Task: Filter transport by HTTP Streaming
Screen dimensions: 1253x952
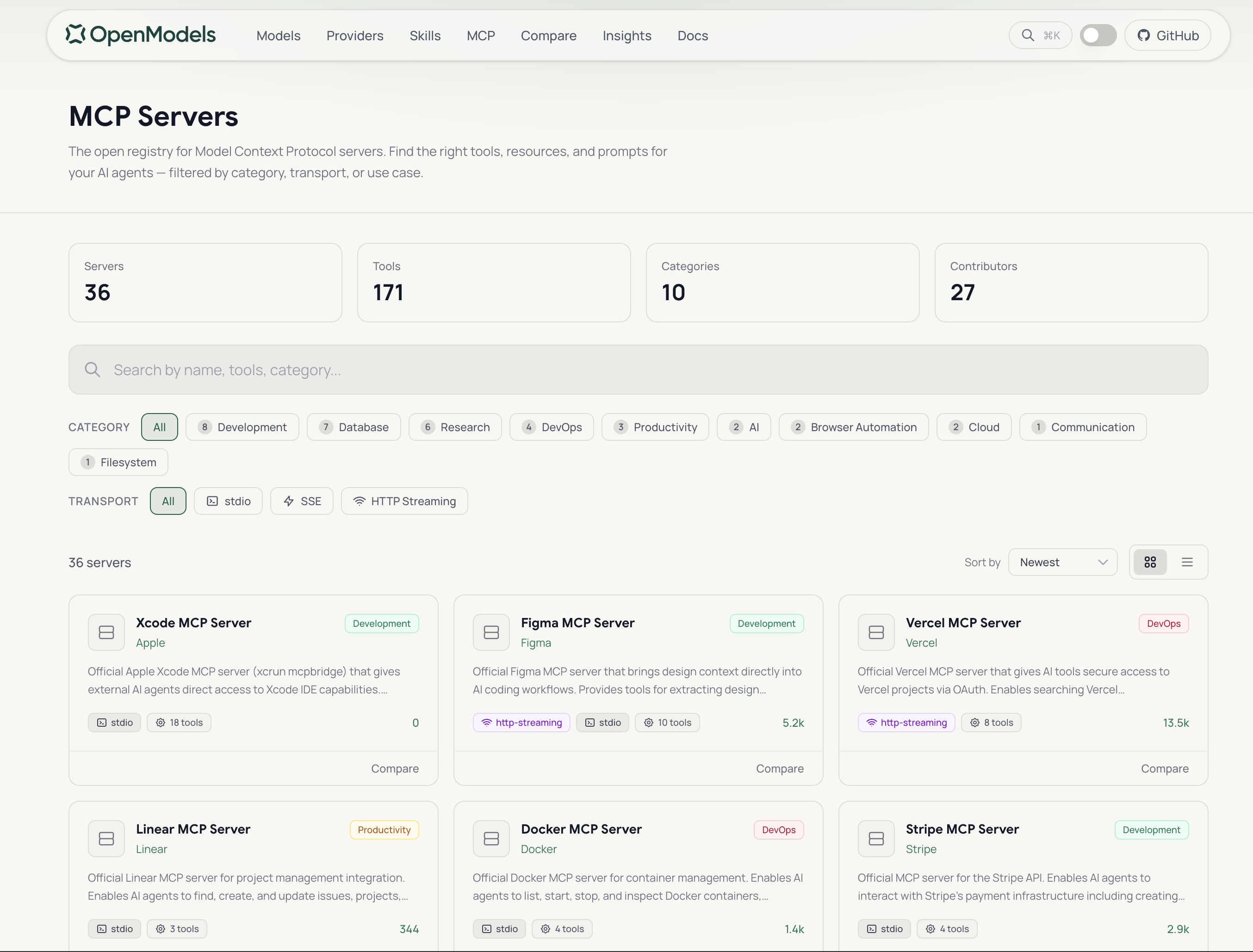Action: (x=404, y=501)
